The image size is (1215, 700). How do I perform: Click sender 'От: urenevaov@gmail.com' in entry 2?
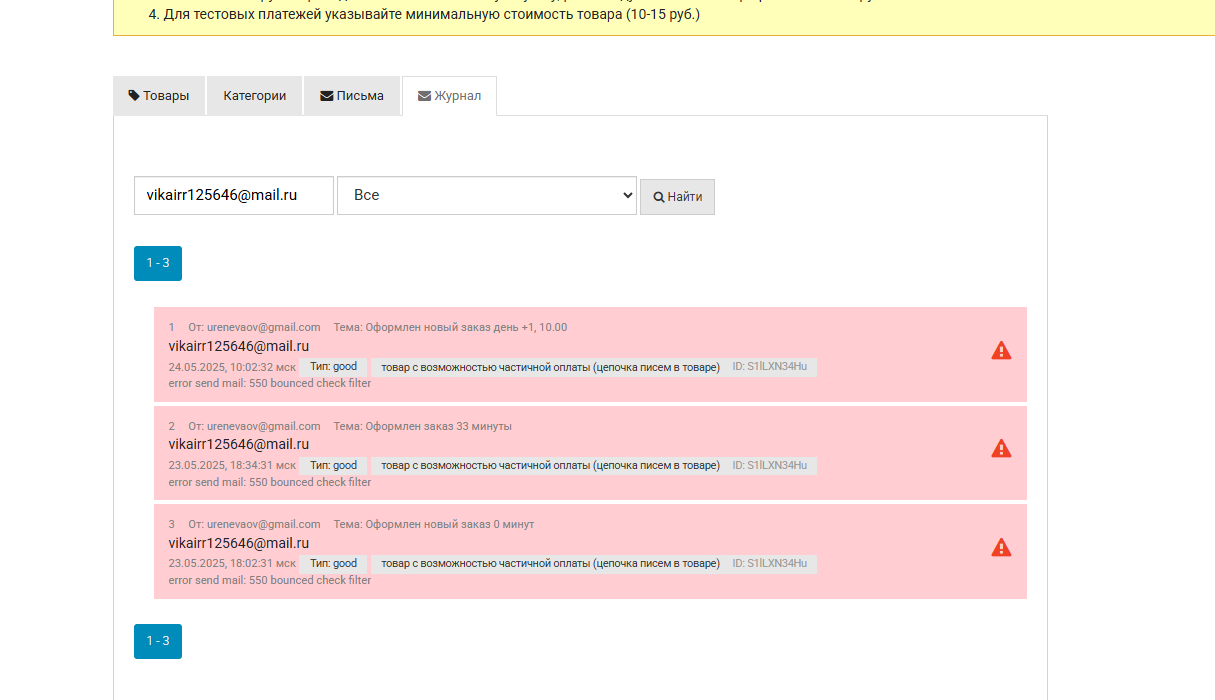(254, 426)
